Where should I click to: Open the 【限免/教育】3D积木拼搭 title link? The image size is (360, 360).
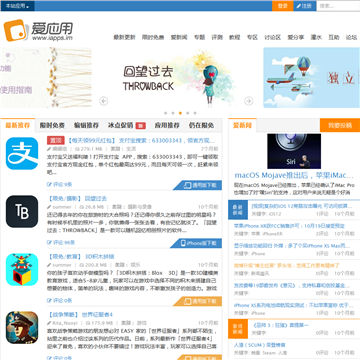point(81,256)
